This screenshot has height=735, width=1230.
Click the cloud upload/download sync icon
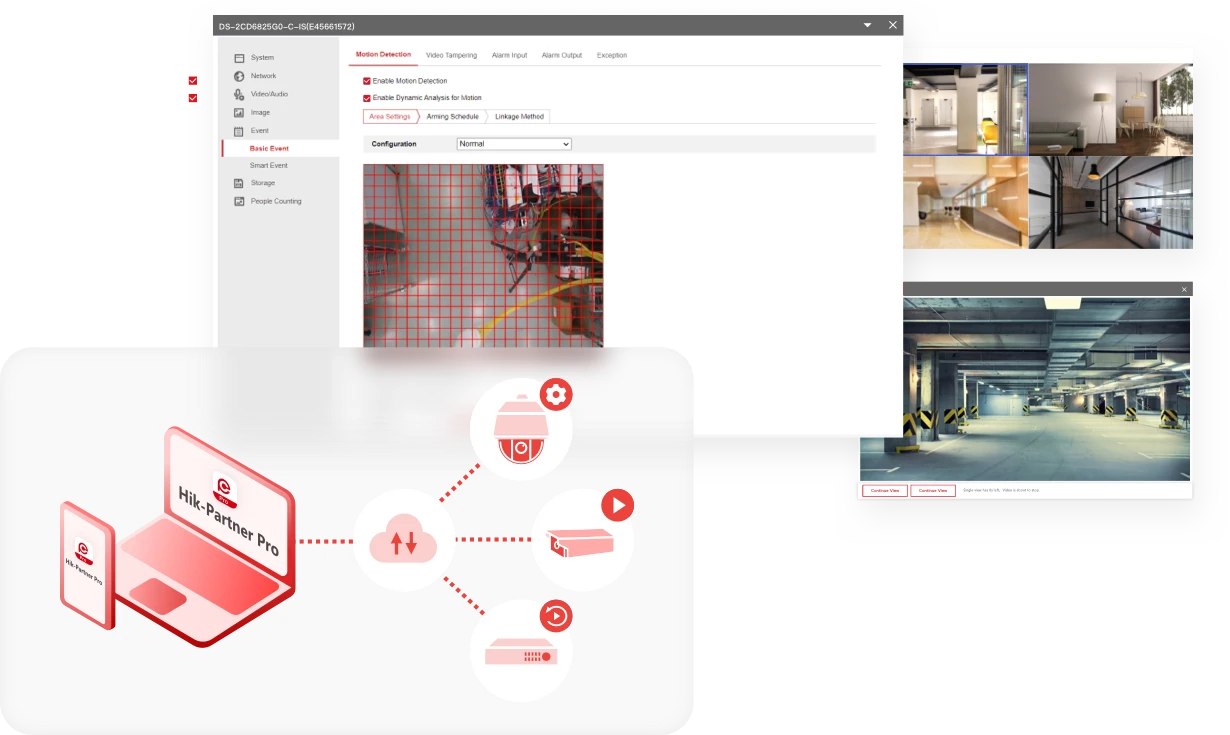tap(404, 542)
